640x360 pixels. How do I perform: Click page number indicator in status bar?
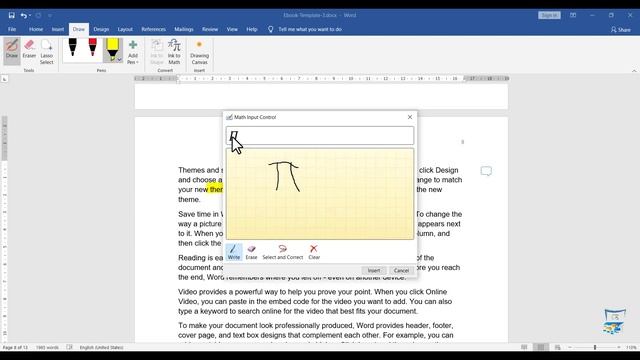pos(15,347)
